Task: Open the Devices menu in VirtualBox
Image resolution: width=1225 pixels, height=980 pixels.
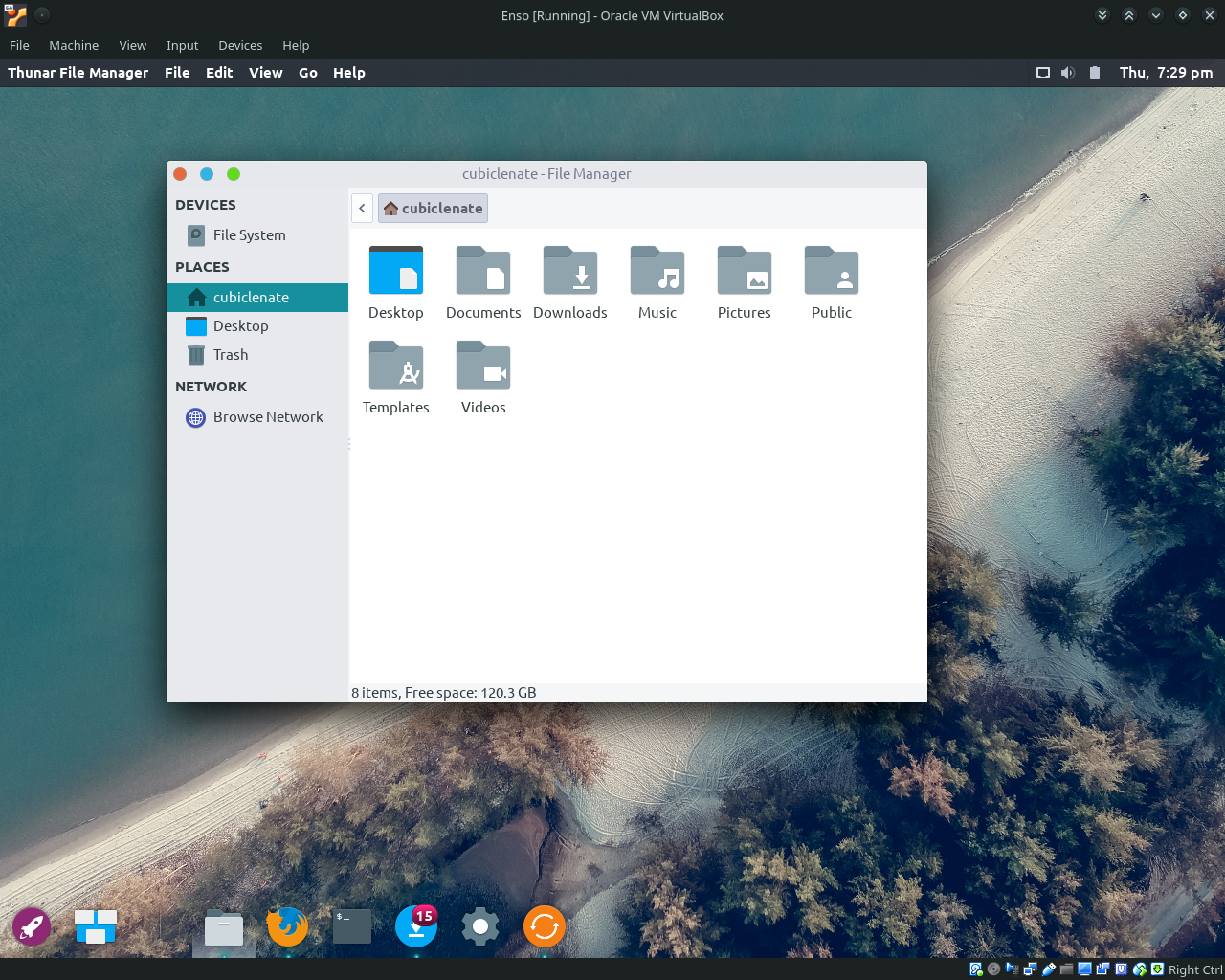Action: pyautogui.click(x=239, y=45)
